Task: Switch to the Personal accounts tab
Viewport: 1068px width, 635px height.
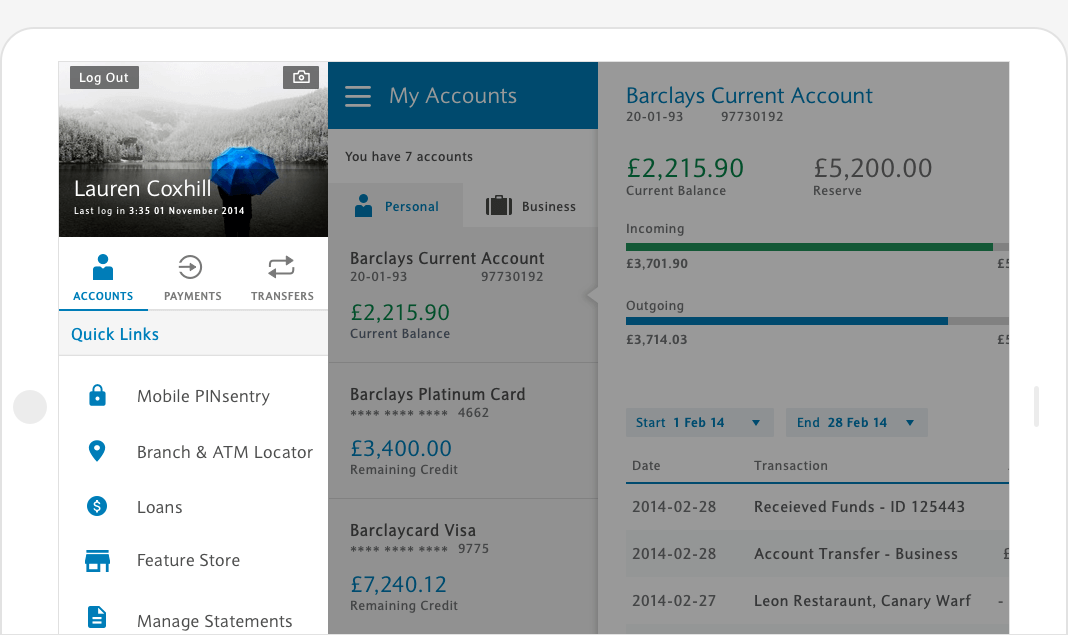Action: (x=396, y=205)
